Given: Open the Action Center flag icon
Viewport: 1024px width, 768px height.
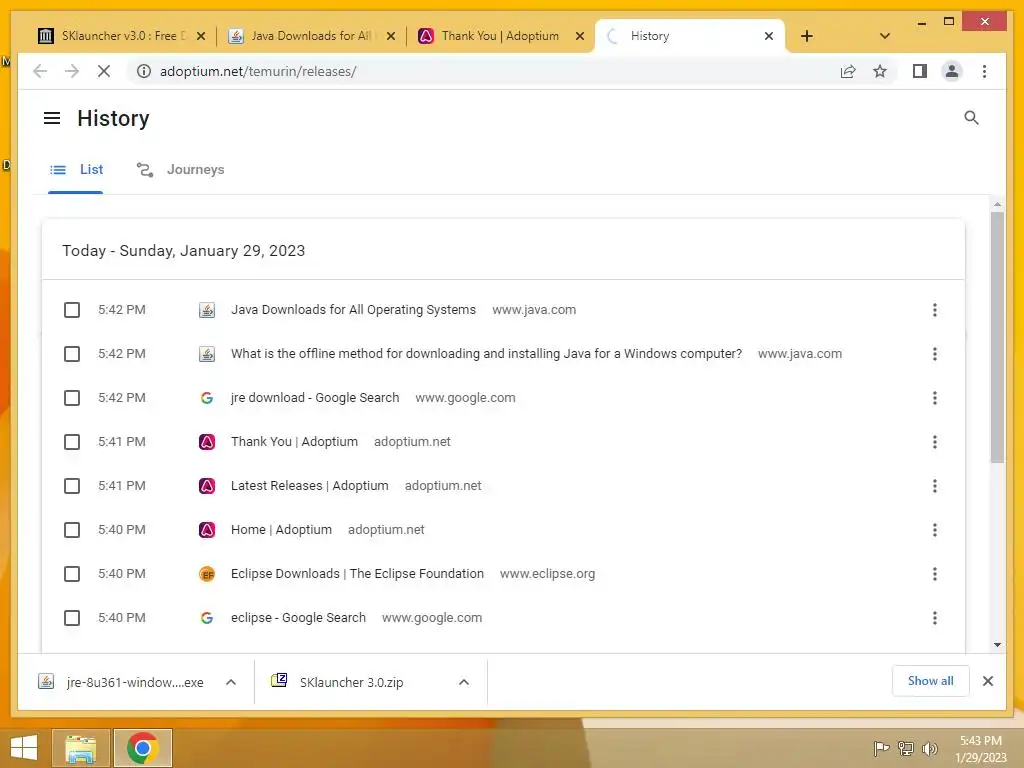Looking at the screenshot, I should 881,748.
